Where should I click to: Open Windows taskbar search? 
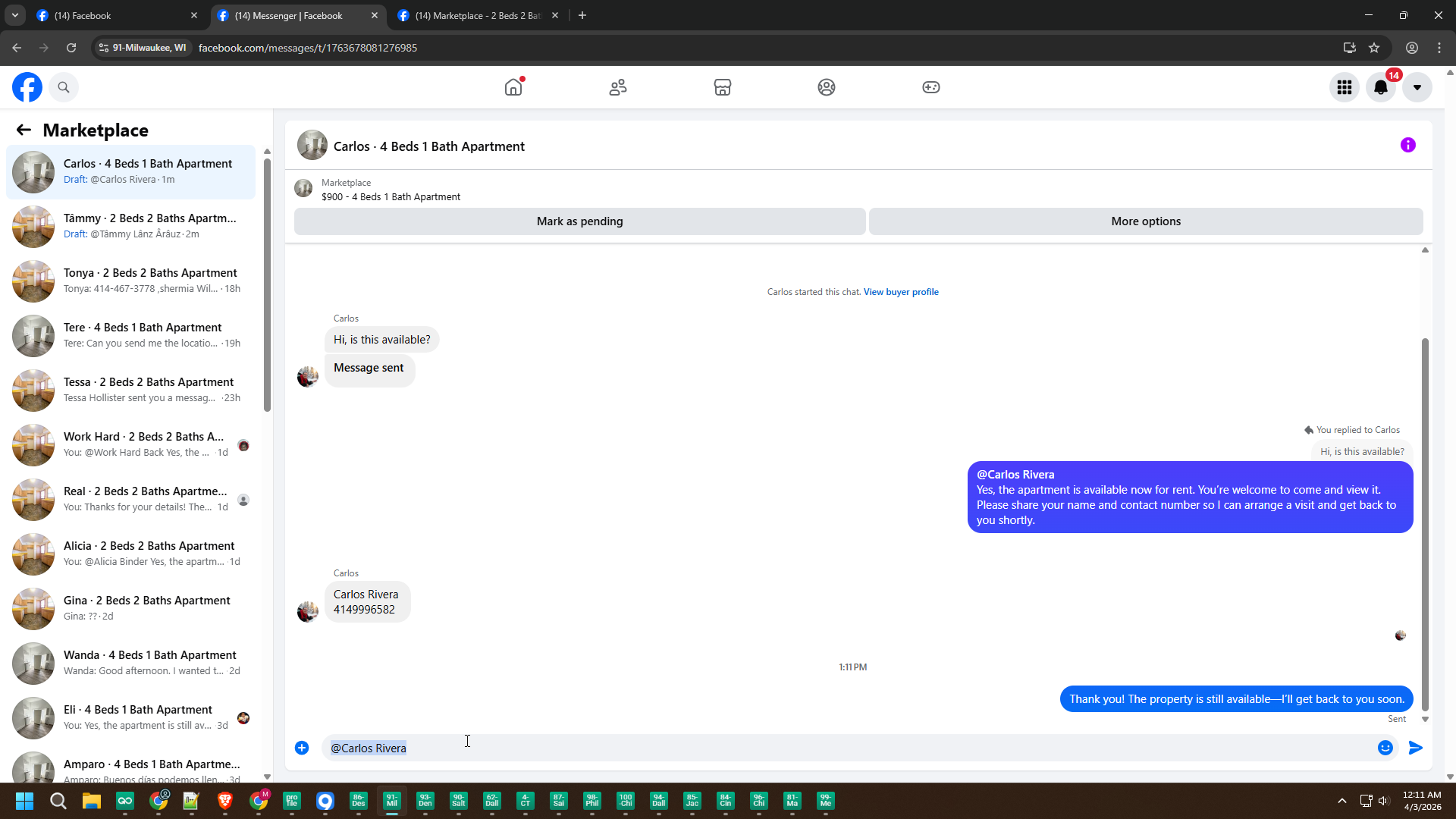tap(58, 801)
